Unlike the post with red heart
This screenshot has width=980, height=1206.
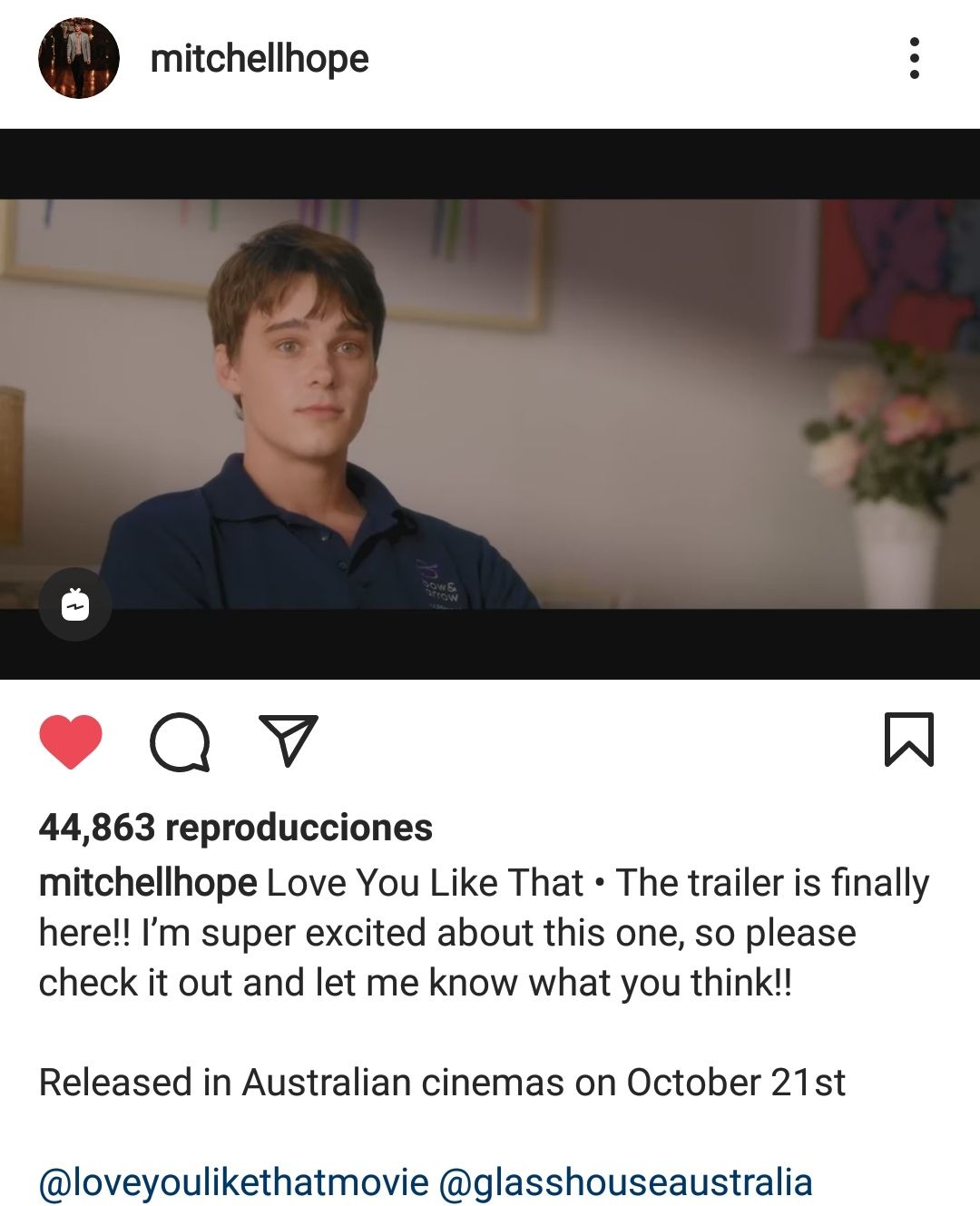[71, 741]
